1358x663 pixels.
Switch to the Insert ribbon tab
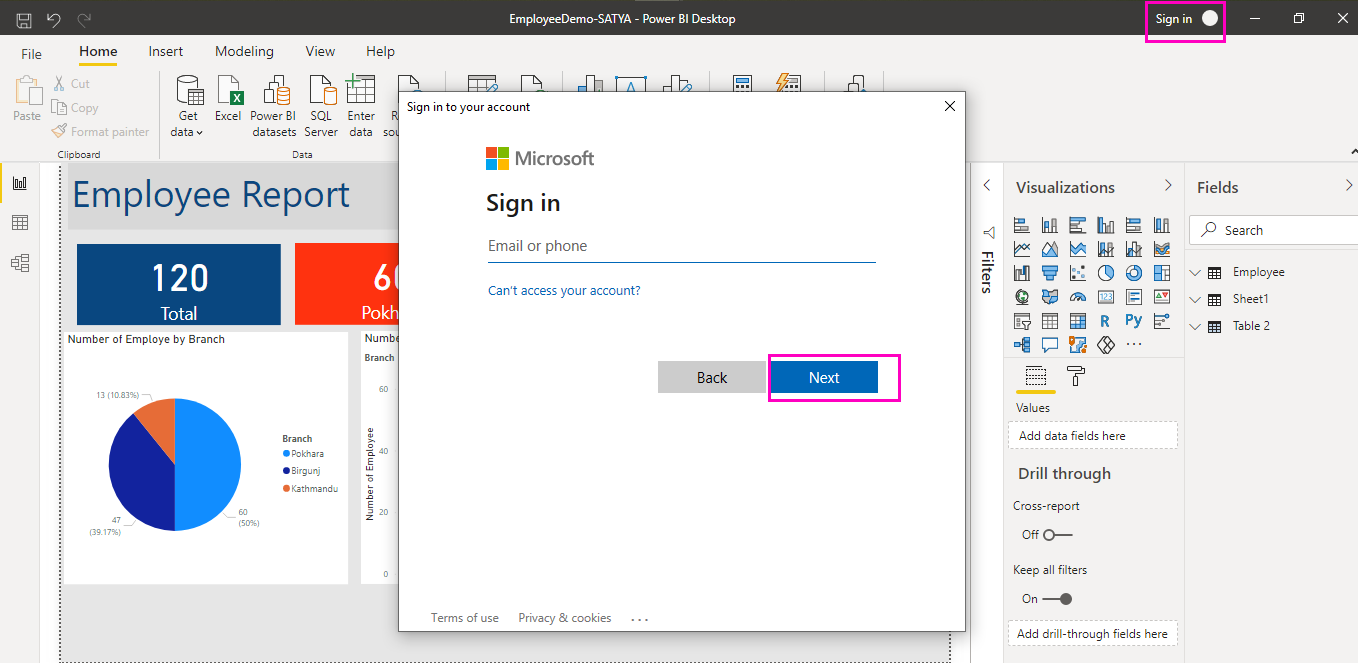(165, 51)
